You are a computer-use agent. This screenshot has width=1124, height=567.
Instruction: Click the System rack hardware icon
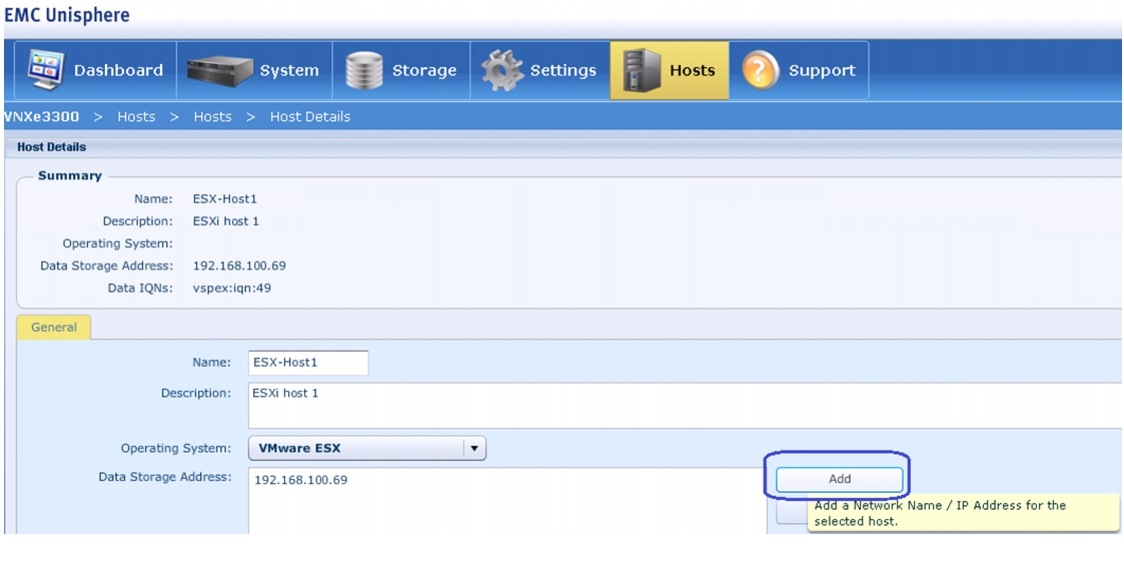[x=219, y=70]
